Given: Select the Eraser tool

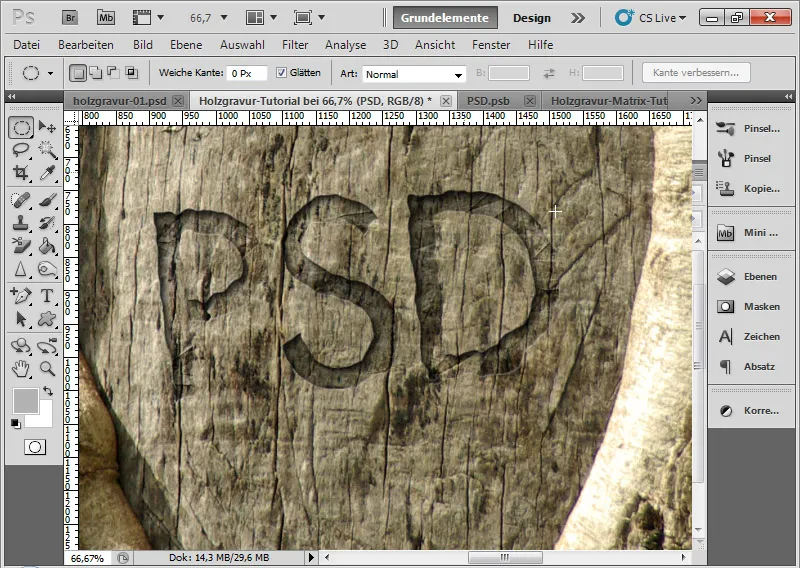Looking at the screenshot, I should (x=21, y=245).
